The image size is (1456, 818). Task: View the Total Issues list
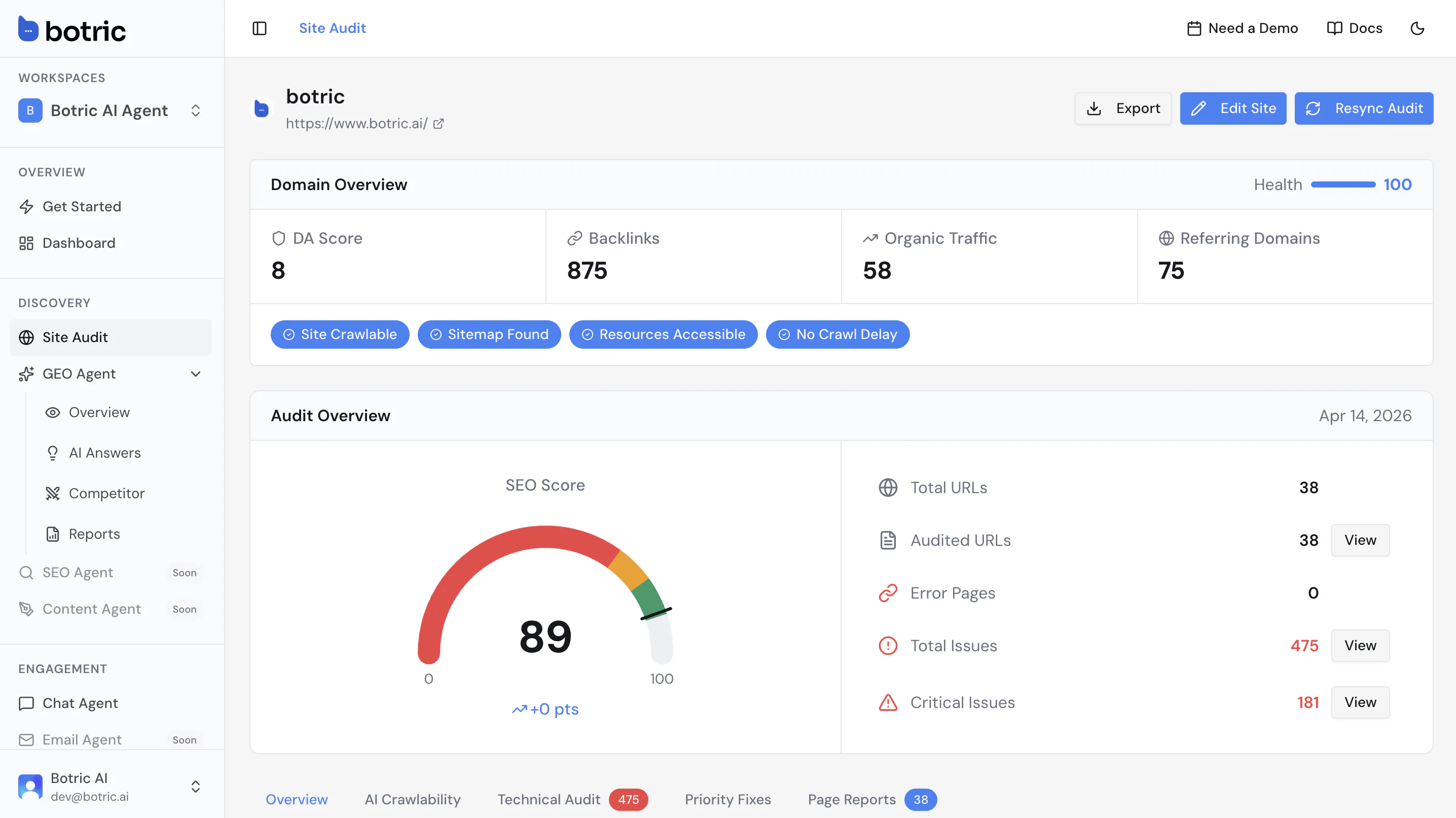1360,646
